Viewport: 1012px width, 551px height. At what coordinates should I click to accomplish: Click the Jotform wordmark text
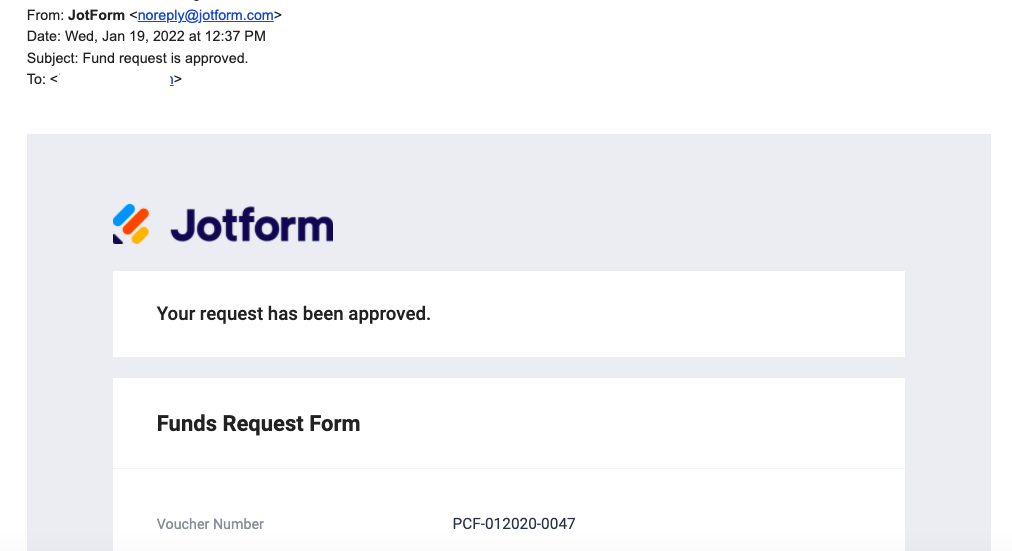click(x=251, y=225)
